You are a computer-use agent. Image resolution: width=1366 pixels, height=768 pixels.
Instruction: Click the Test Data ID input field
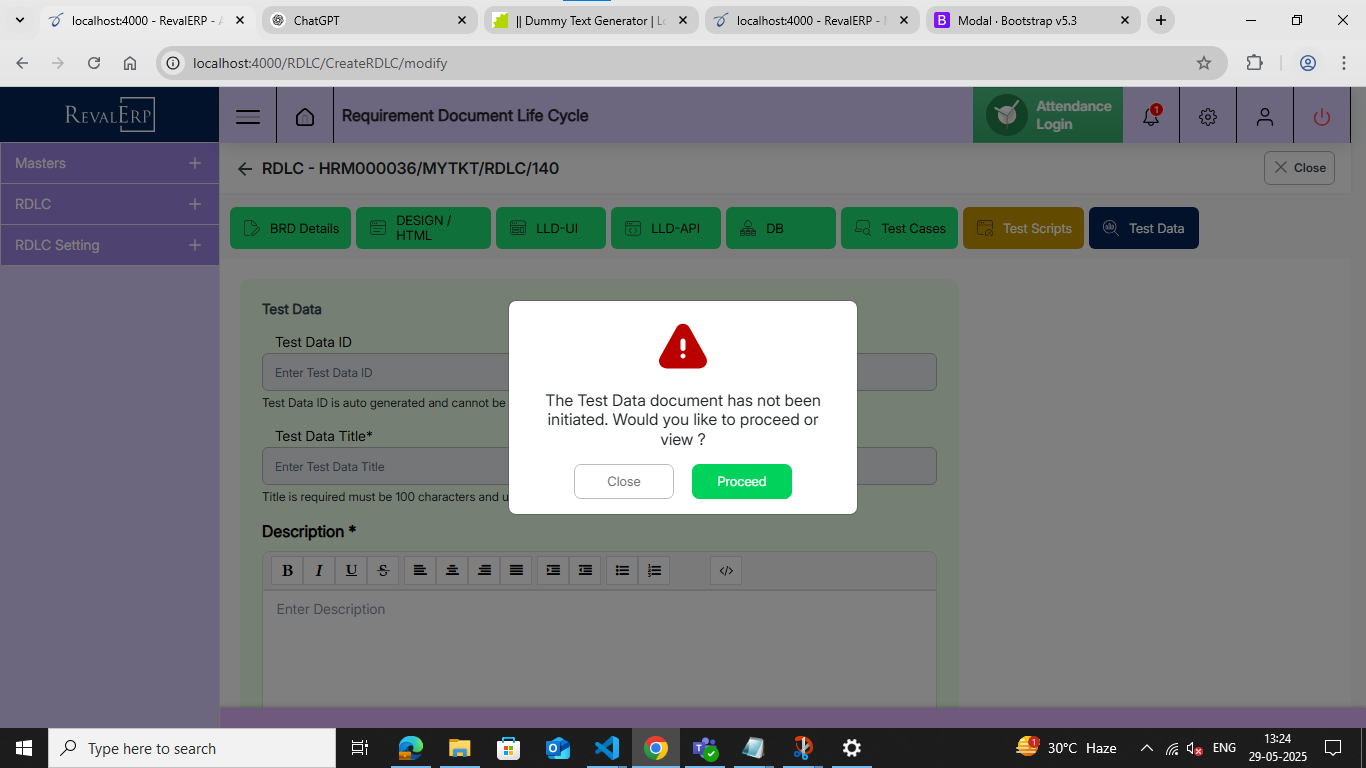coord(385,372)
